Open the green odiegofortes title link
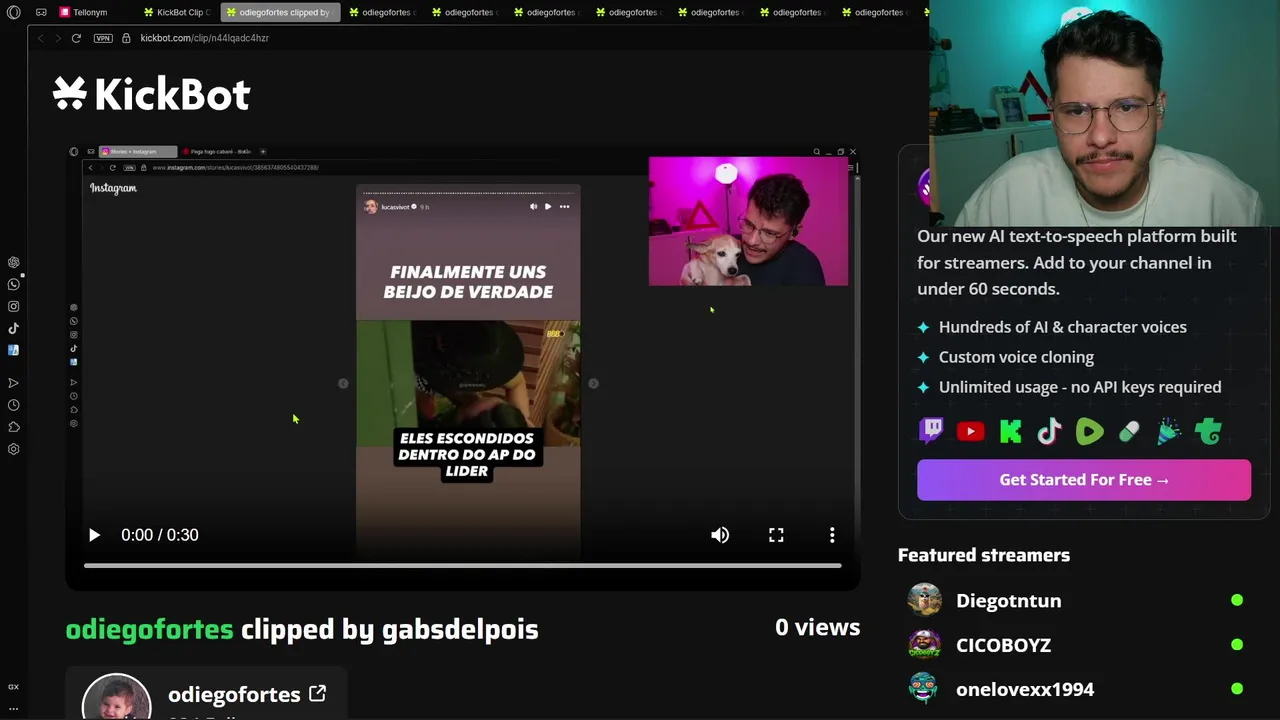1280x720 pixels. pos(149,629)
